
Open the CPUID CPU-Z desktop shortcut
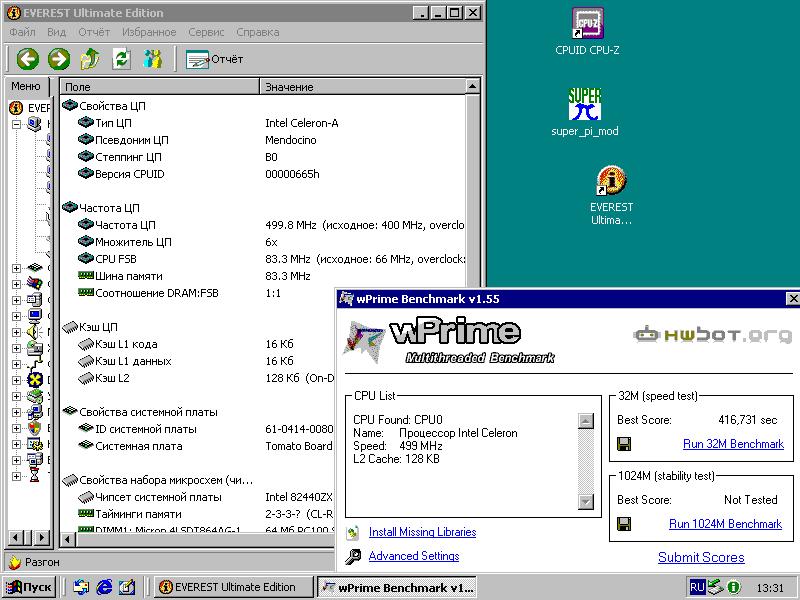587,32
